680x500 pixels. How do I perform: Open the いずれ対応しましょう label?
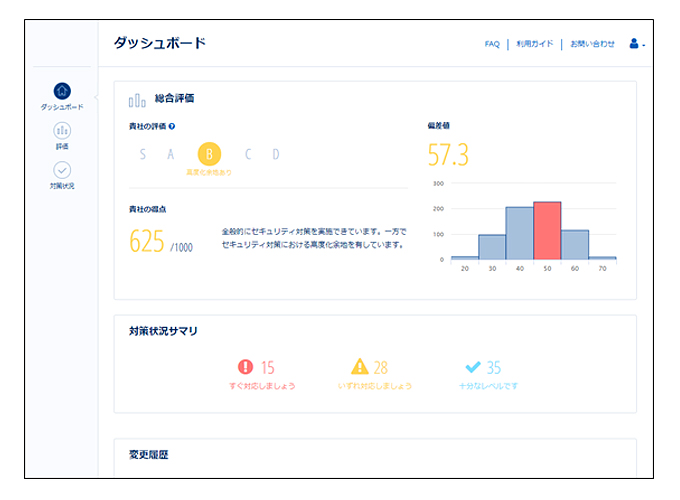(375, 386)
